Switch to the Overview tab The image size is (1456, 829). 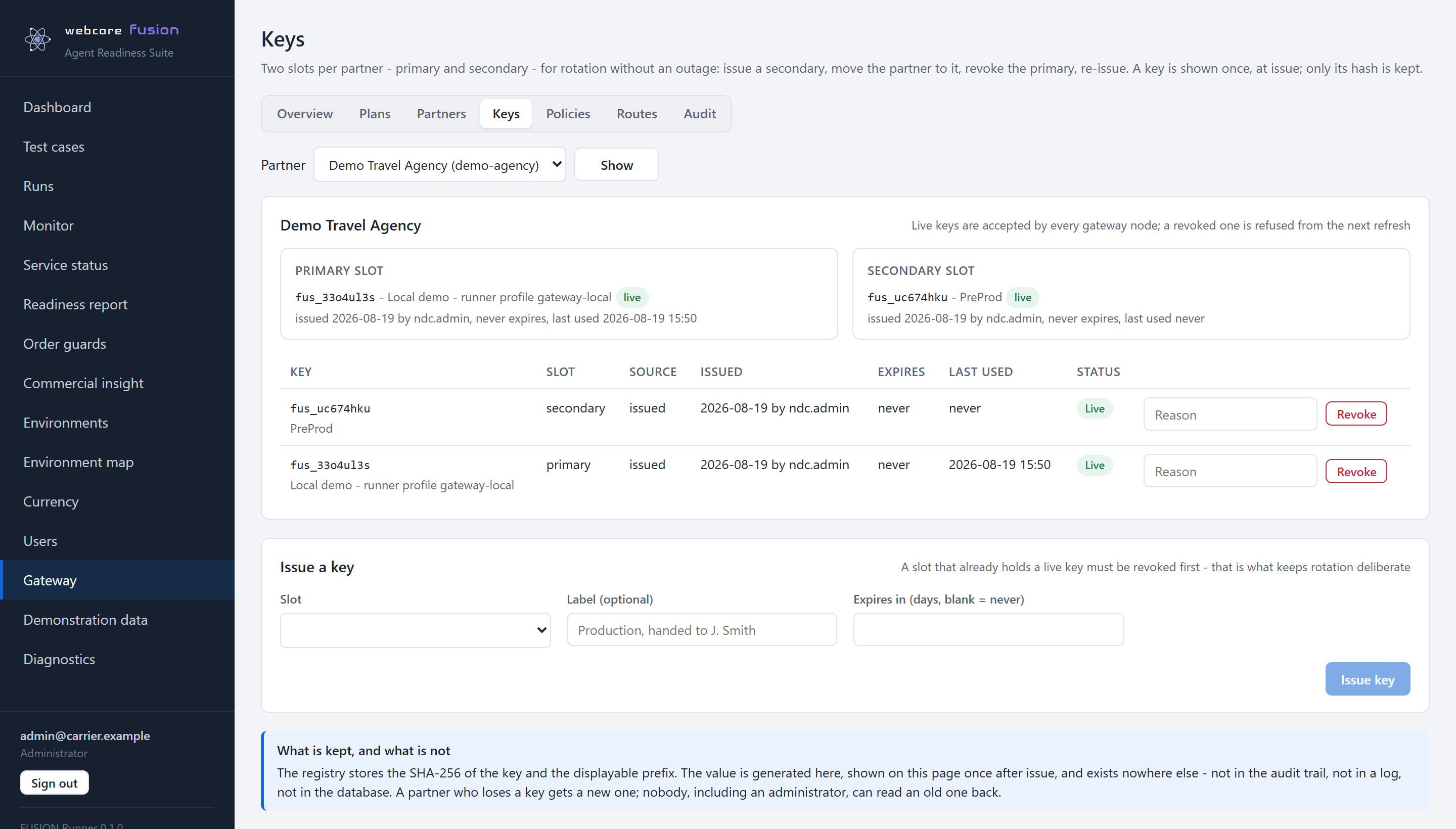click(305, 114)
